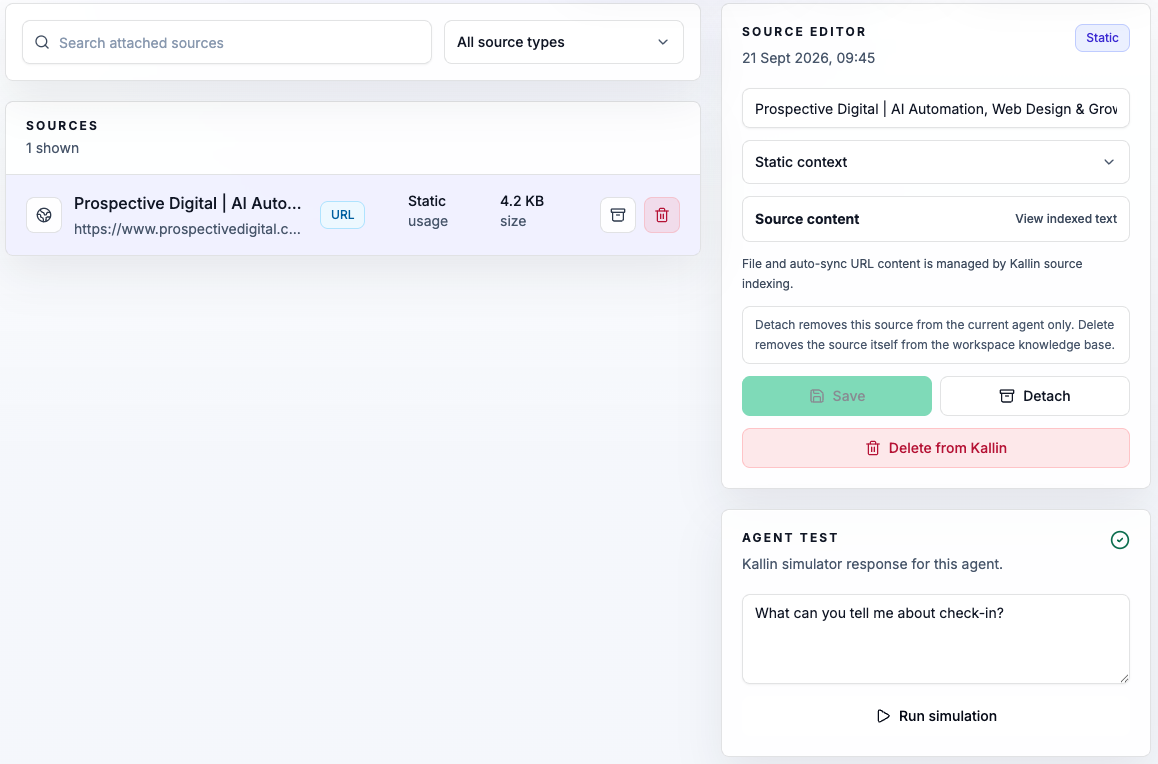Click the green check status icon in Agent Test

point(1120,540)
